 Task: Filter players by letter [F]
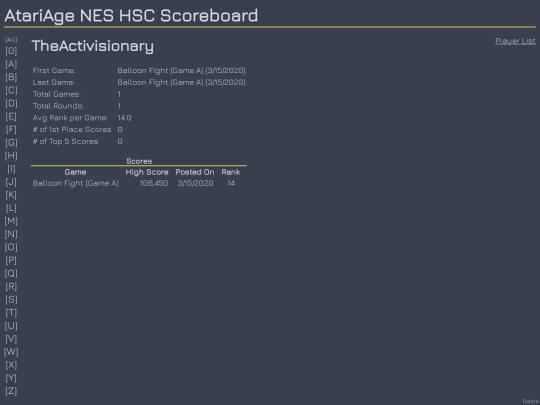11,129
